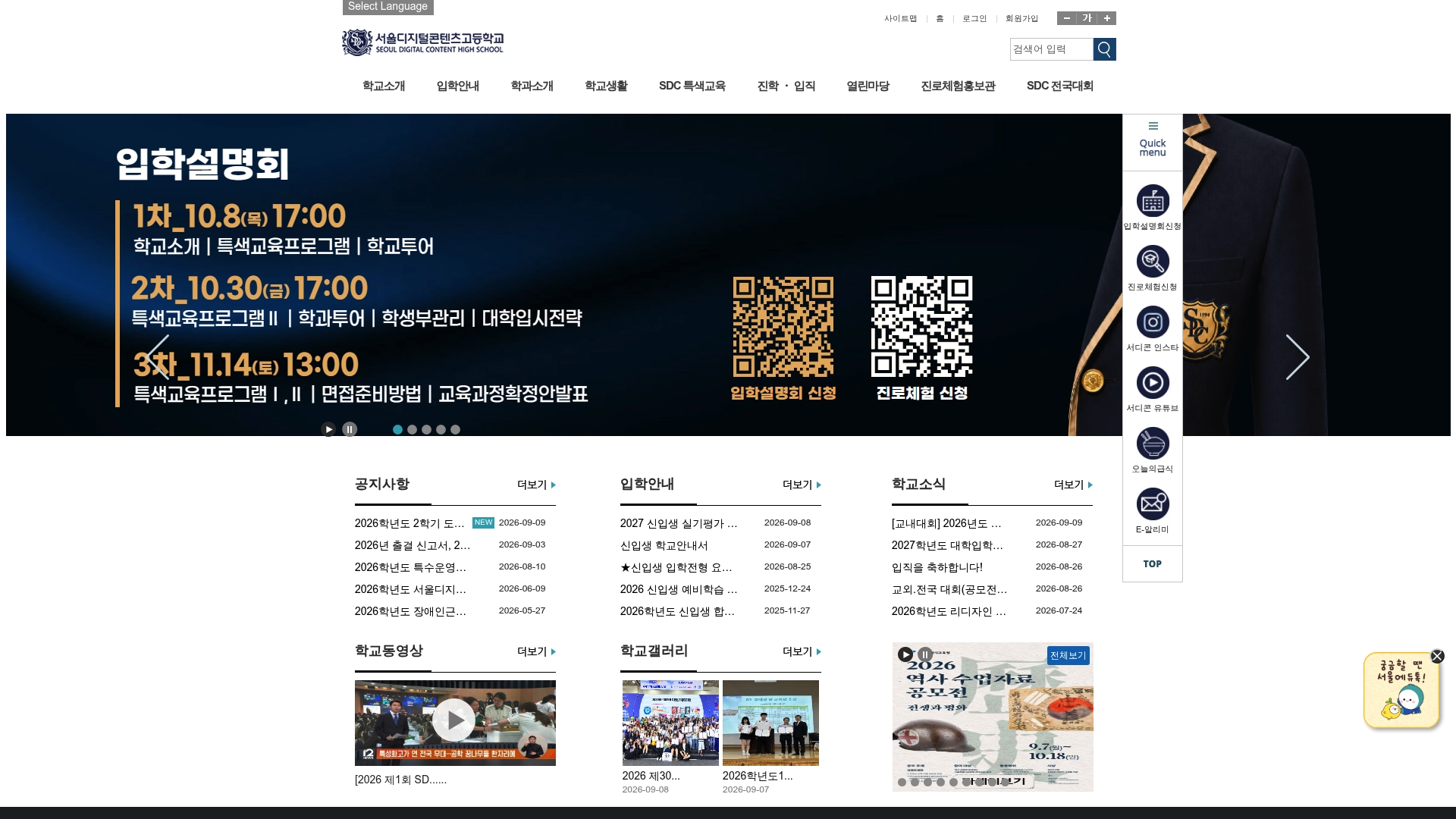Select first popup zone slide dot

902,782
